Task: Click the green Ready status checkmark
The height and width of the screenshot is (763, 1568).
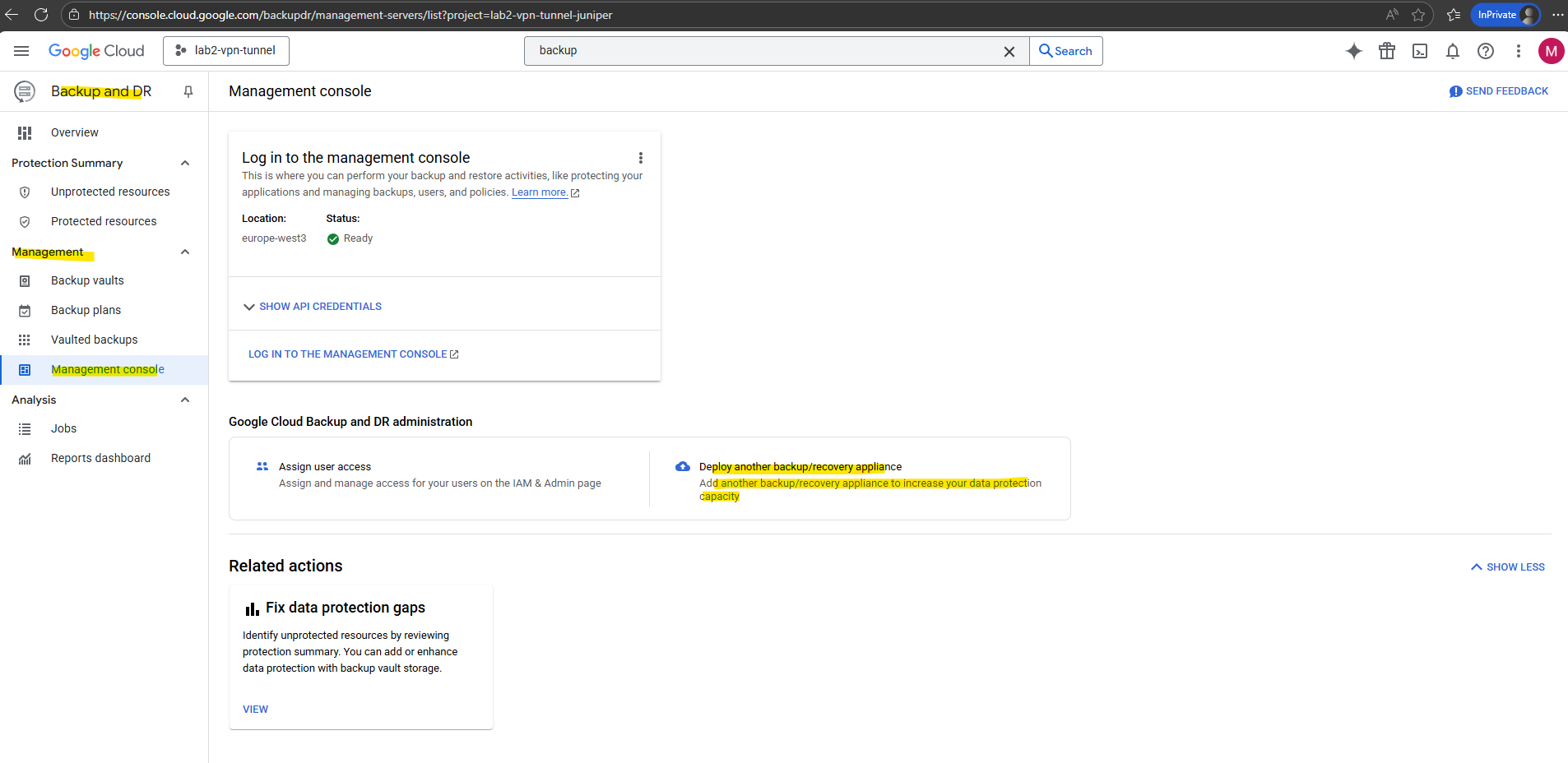Action: coord(333,239)
